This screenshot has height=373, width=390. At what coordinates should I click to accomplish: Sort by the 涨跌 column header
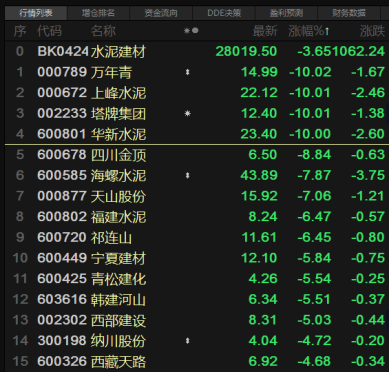[372, 31]
